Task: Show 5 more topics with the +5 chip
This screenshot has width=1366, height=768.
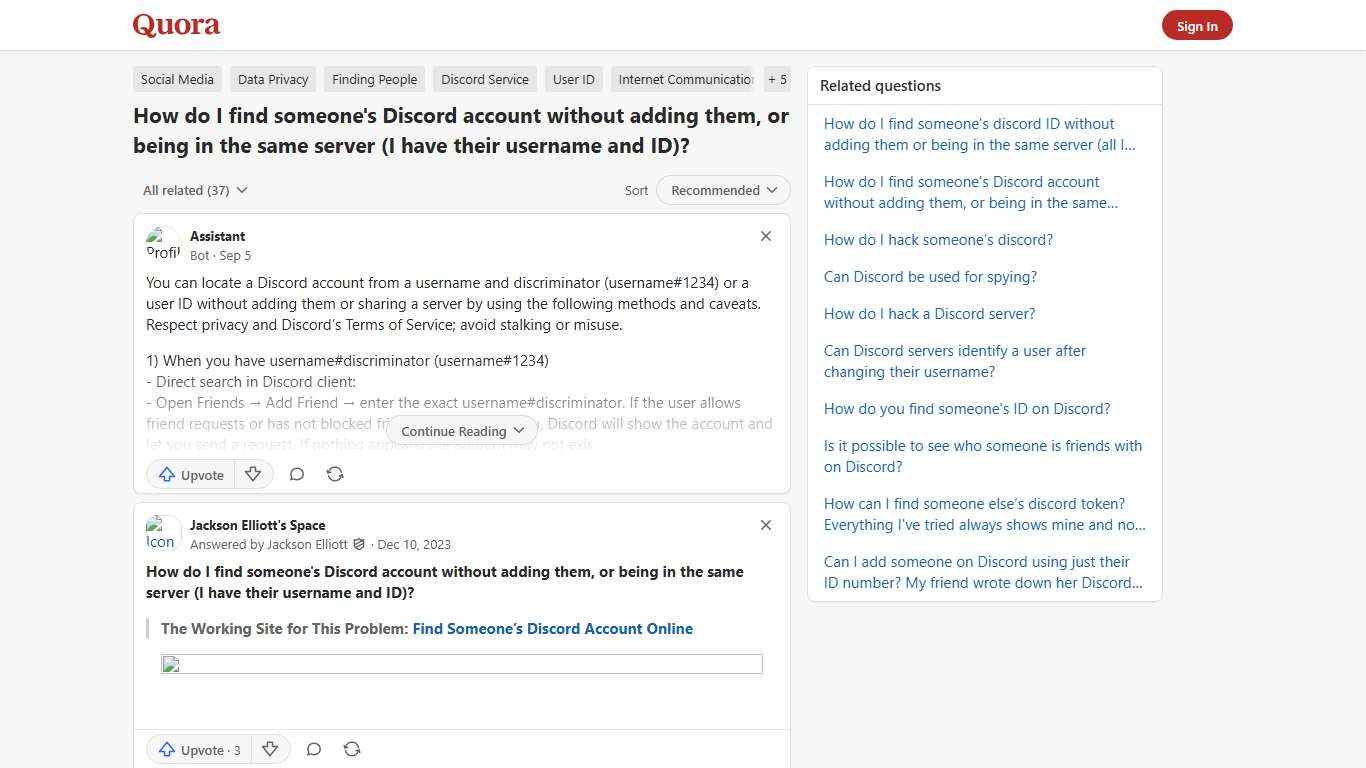Action: click(x=777, y=79)
